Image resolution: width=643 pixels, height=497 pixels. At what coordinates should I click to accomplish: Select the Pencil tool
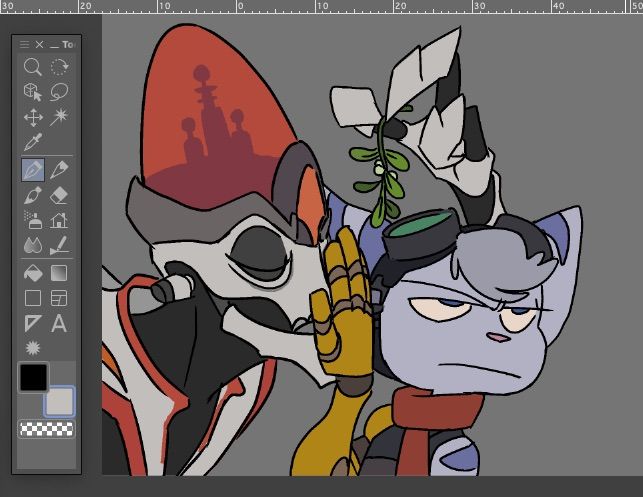(59, 170)
